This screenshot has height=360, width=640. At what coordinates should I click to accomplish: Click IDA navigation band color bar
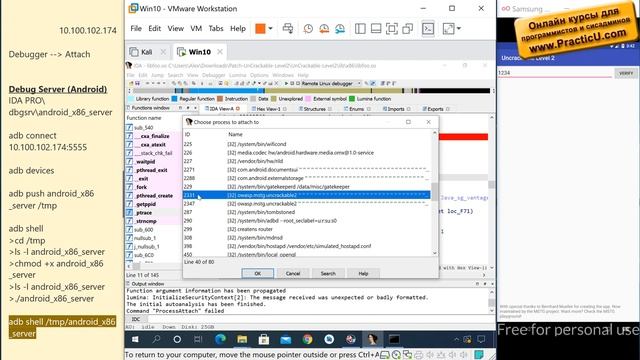click(x=311, y=91)
